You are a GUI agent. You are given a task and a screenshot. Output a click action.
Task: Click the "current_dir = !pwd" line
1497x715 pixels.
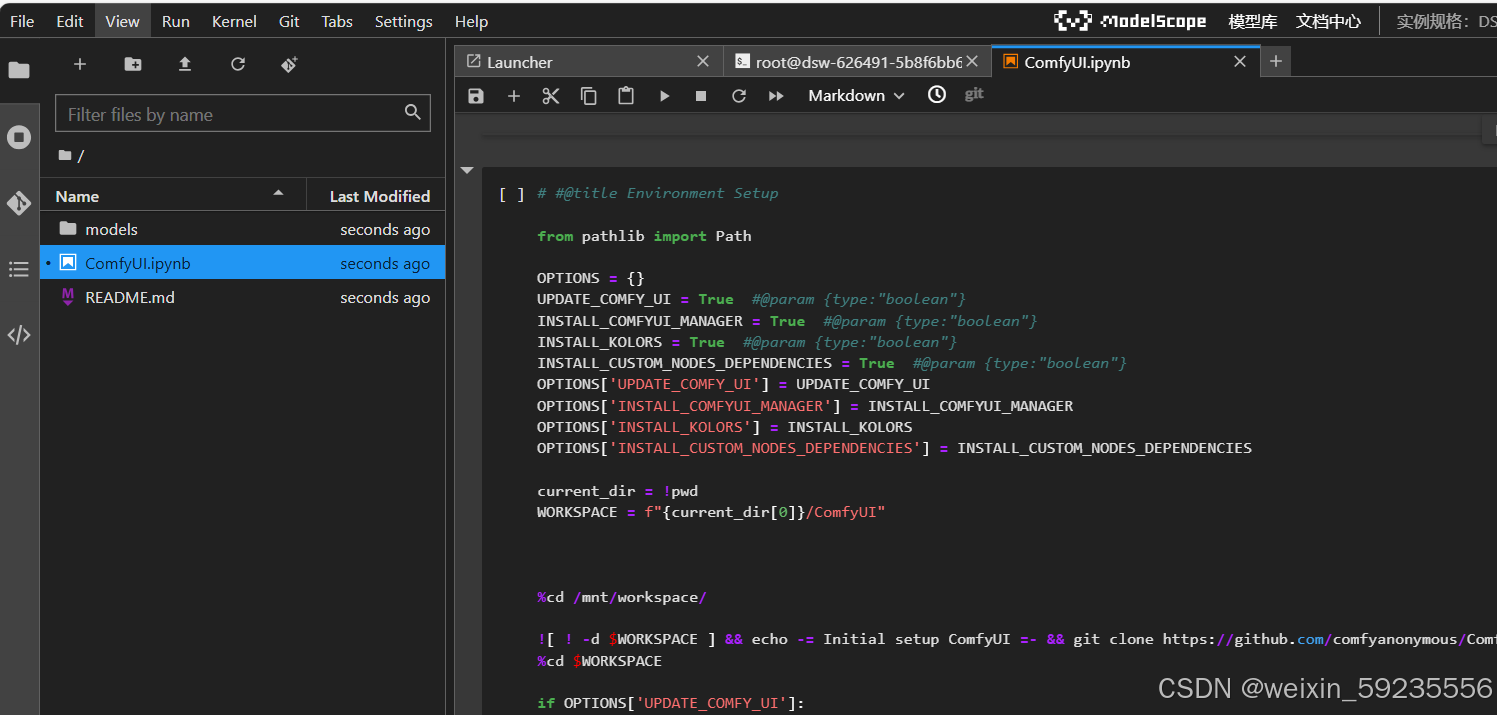[617, 491]
